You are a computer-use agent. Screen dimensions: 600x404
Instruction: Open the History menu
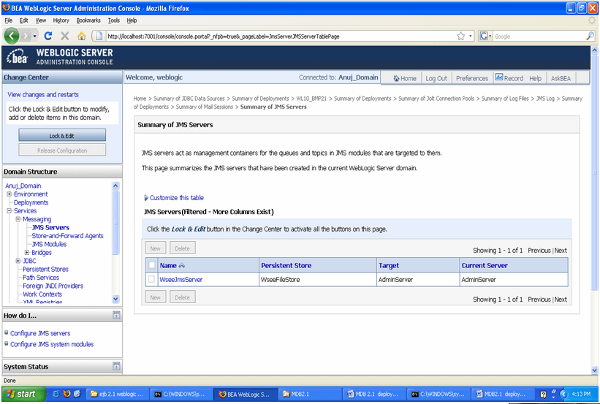pyautogui.click(x=61, y=20)
